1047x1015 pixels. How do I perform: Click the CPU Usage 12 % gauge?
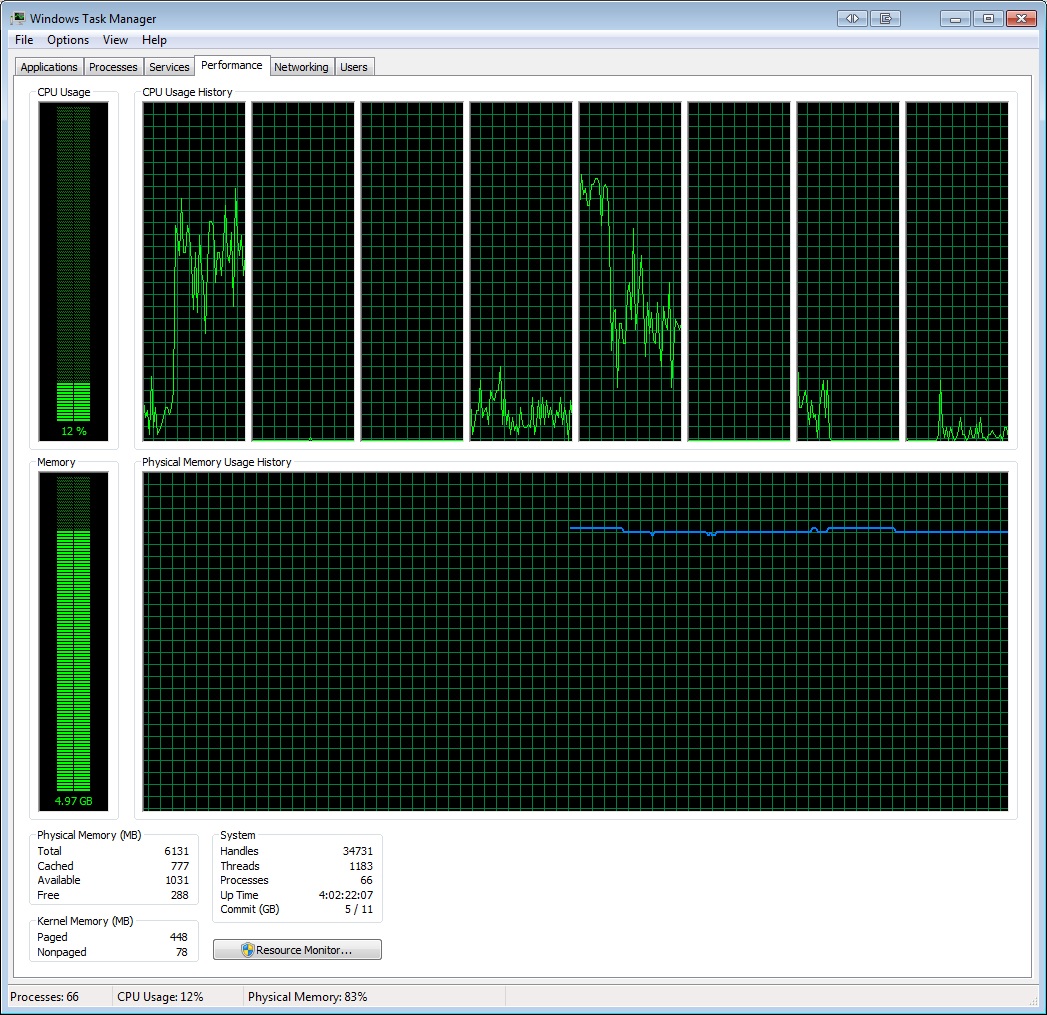coord(73,271)
